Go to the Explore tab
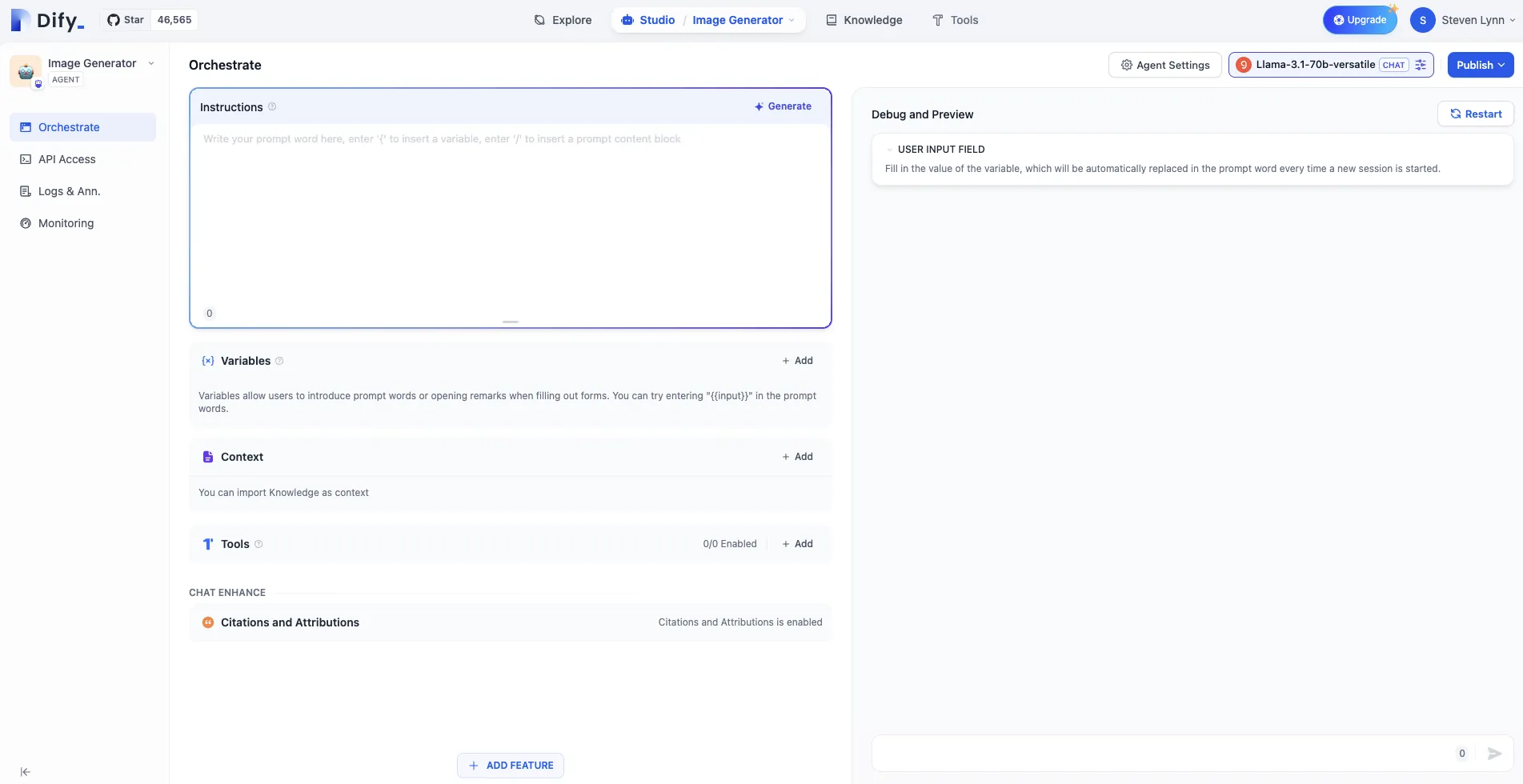1523x784 pixels. [563, 20]
